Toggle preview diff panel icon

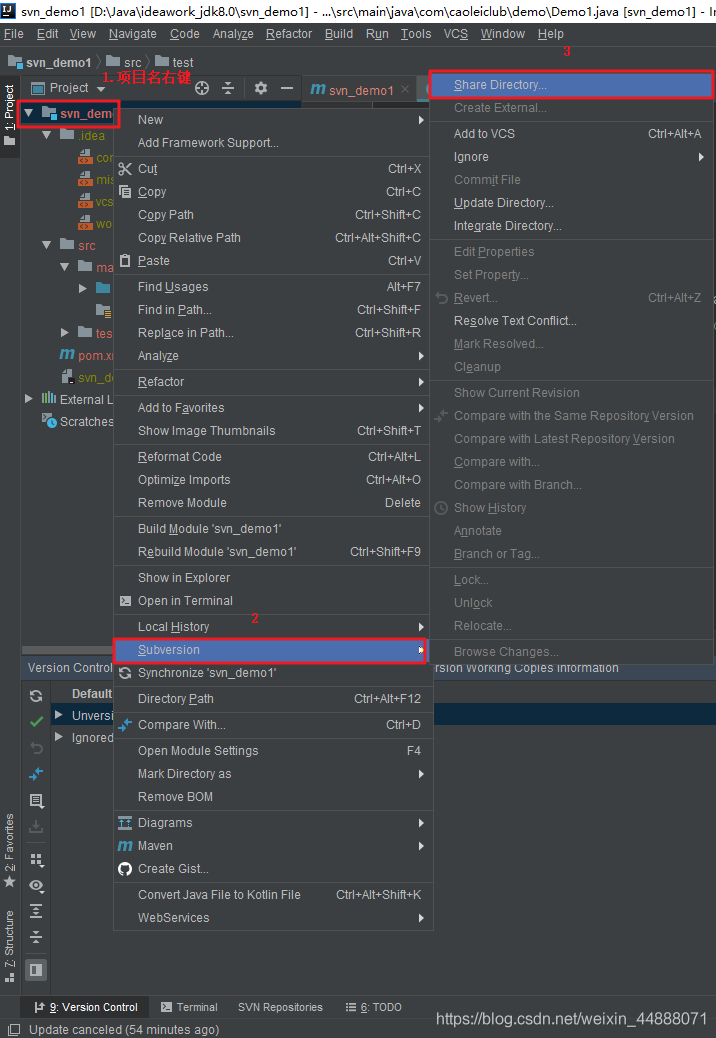click(x=36, y=970)
